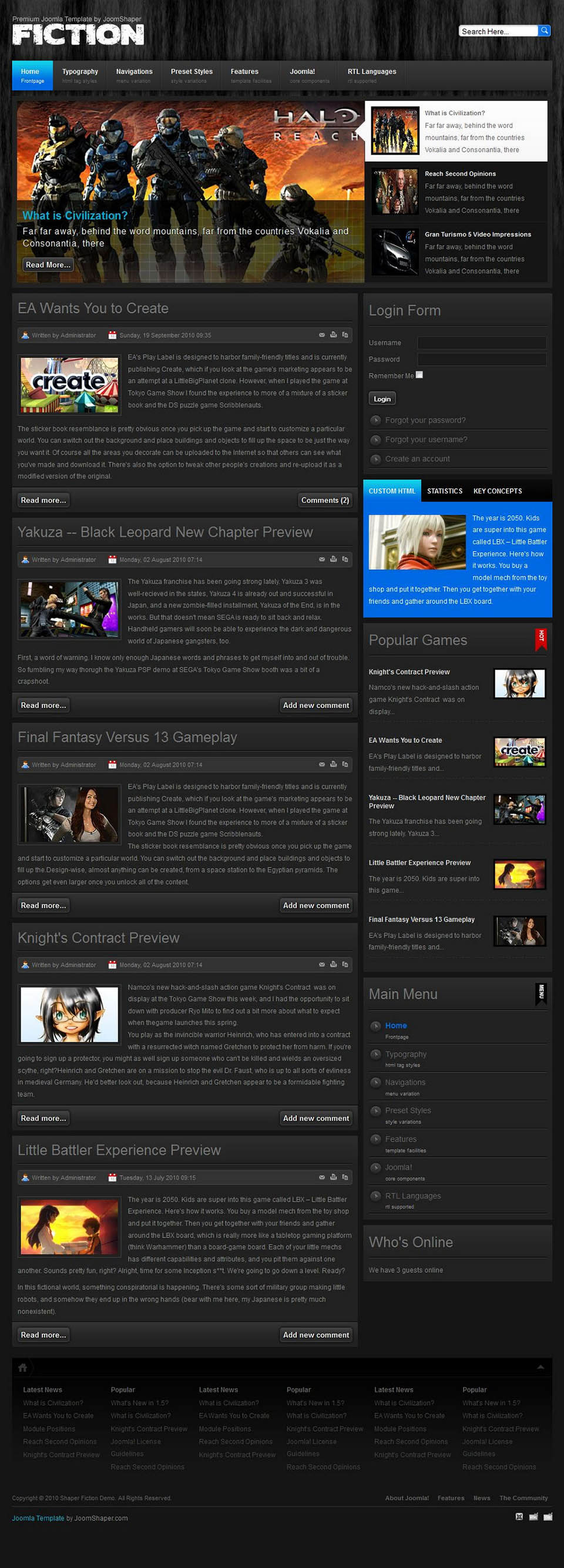This screenshot has width=564, height=1568.
Task: Open the Joomla! top menu item
Action: coord(309,75)
